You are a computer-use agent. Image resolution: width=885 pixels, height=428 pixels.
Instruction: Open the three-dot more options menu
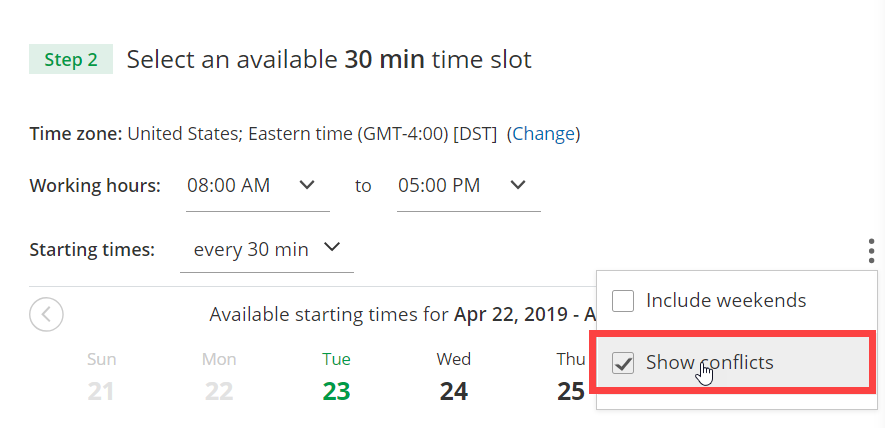tap(871, 250)
